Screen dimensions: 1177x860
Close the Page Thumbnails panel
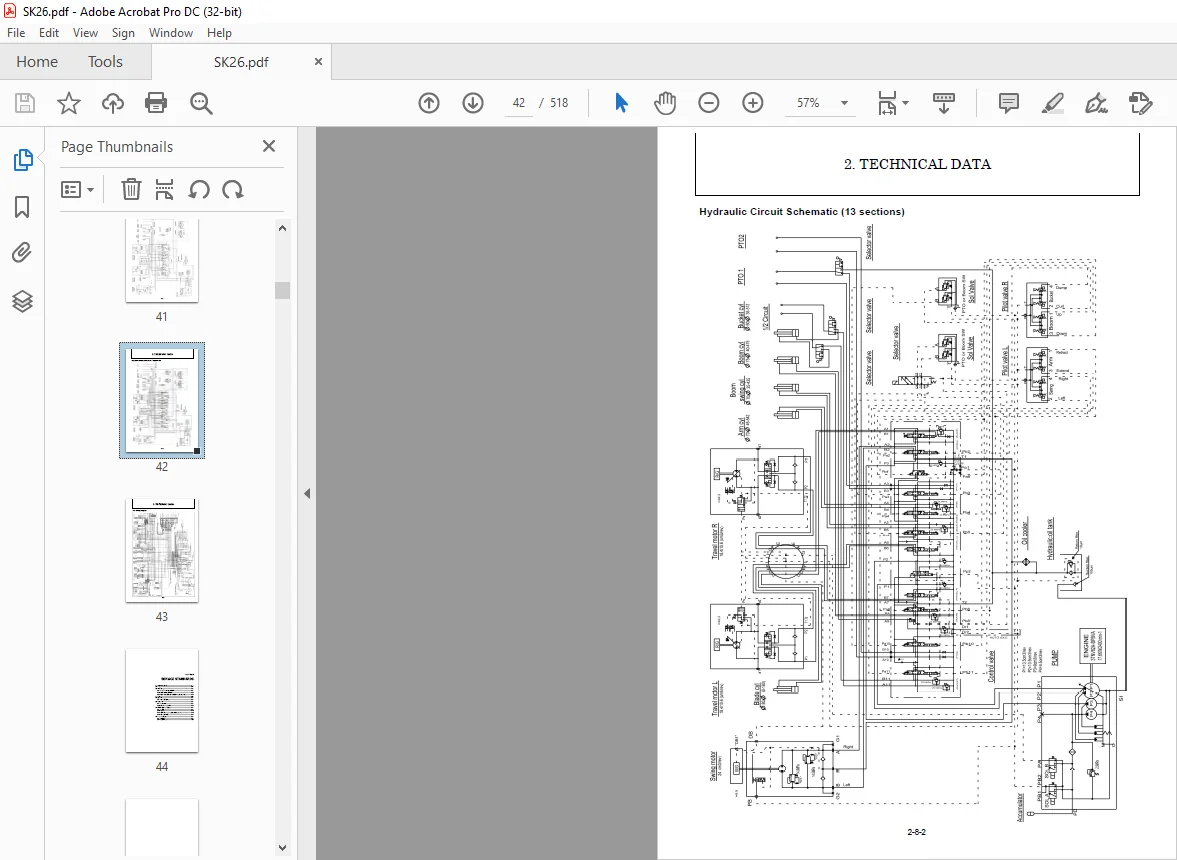tap(269, 146)
